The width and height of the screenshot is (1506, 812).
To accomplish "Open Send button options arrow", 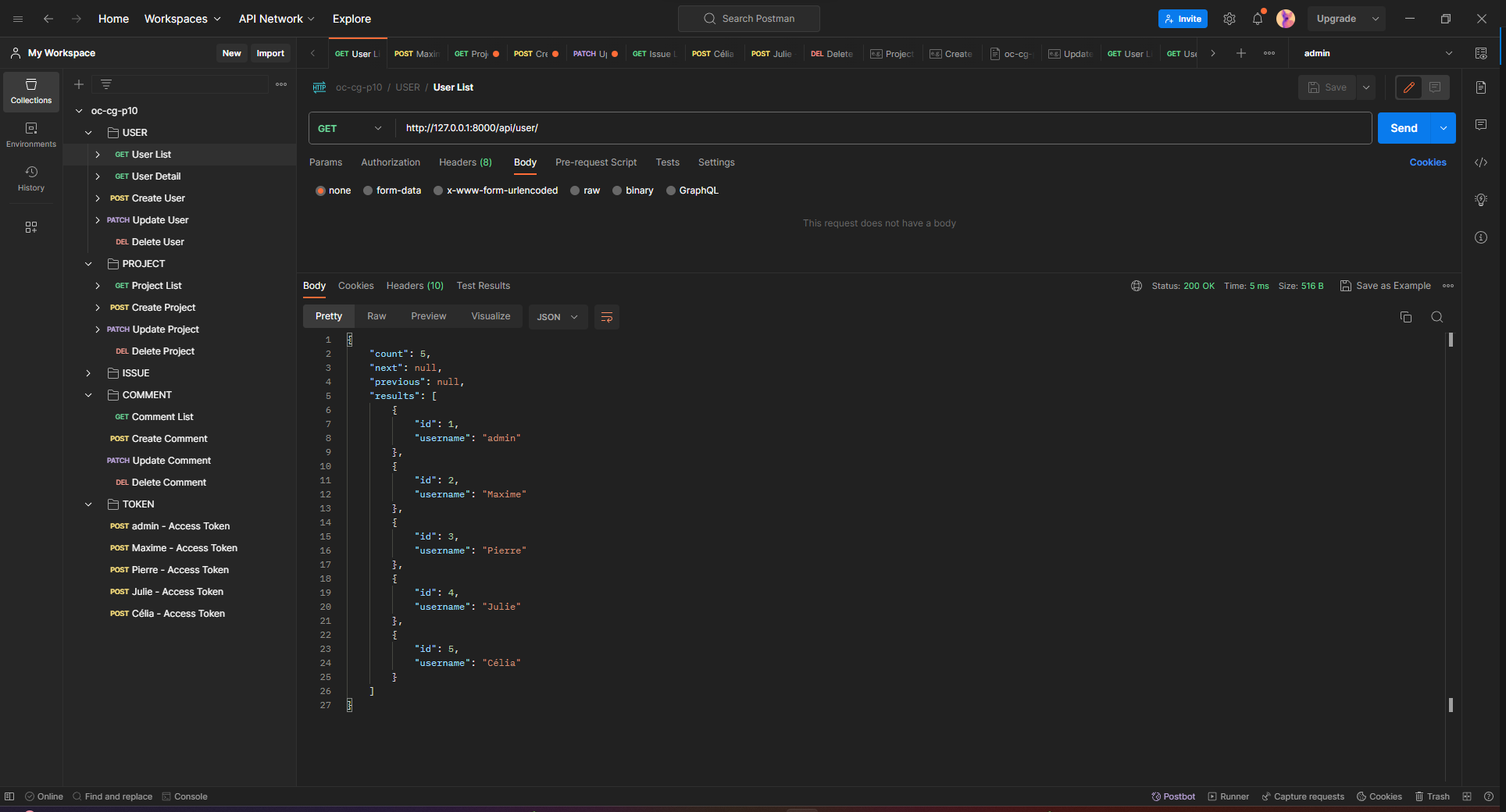I will point(1444,128).
